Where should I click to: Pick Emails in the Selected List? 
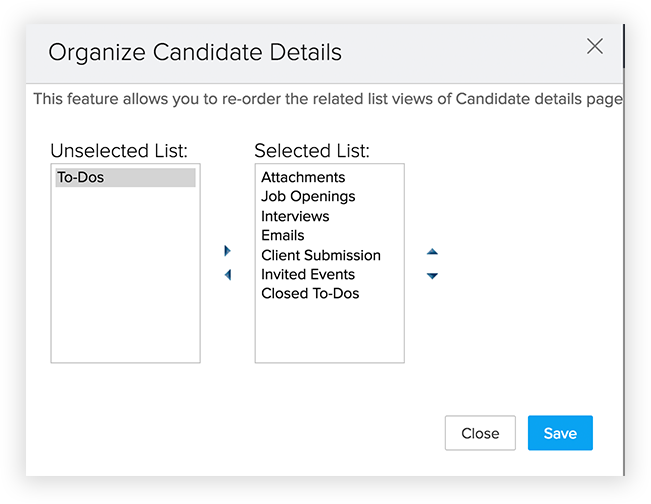point(283,235)
